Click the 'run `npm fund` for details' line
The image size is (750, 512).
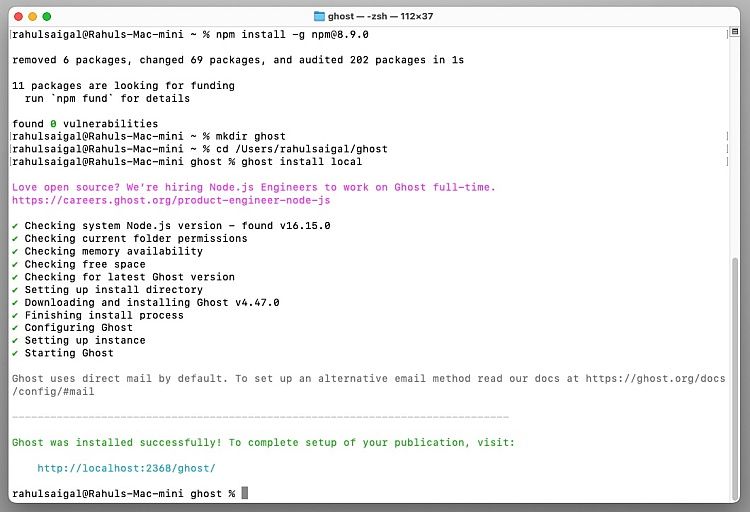107,99
